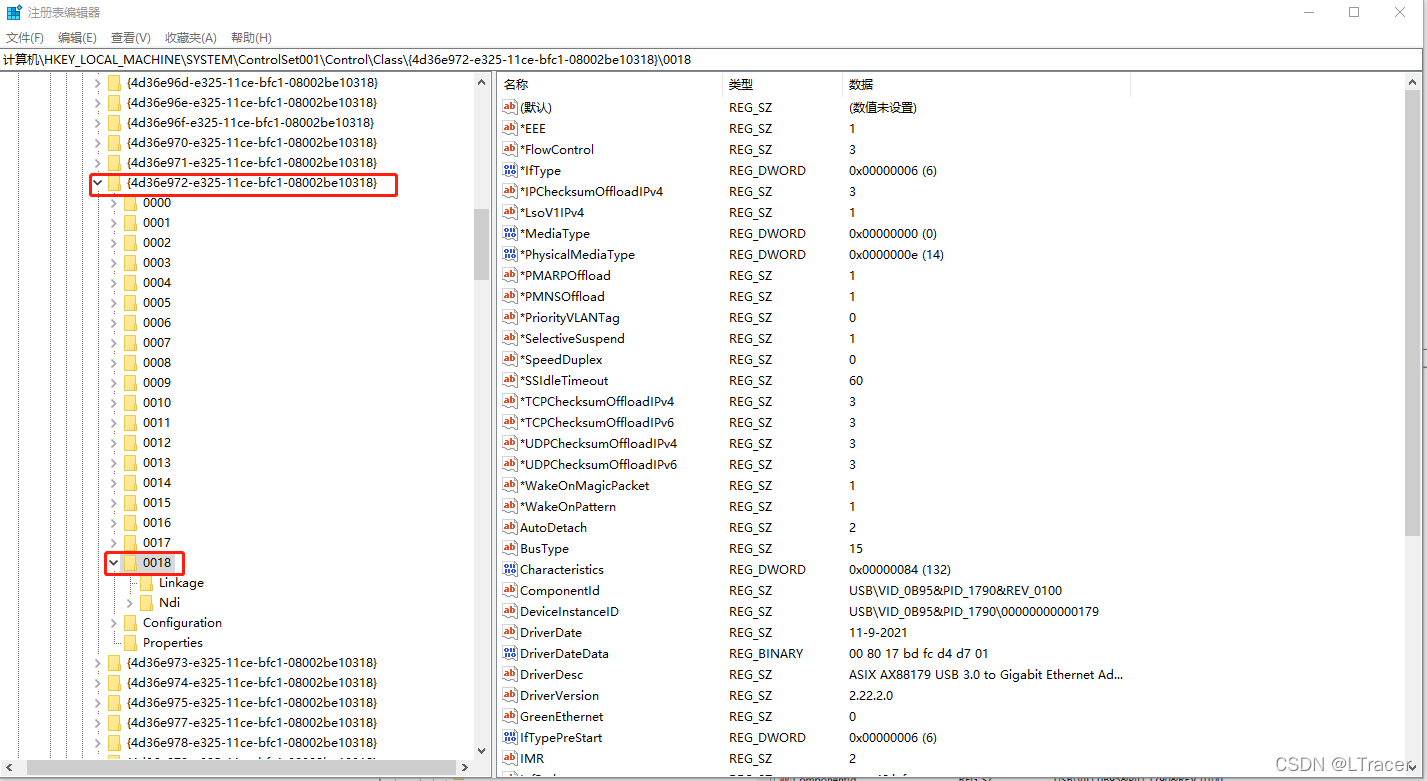The width and height of the screenshot is (1427, 781).
Task: Click the icon for IfTypePreStart value
Action: tap(510, 737)
